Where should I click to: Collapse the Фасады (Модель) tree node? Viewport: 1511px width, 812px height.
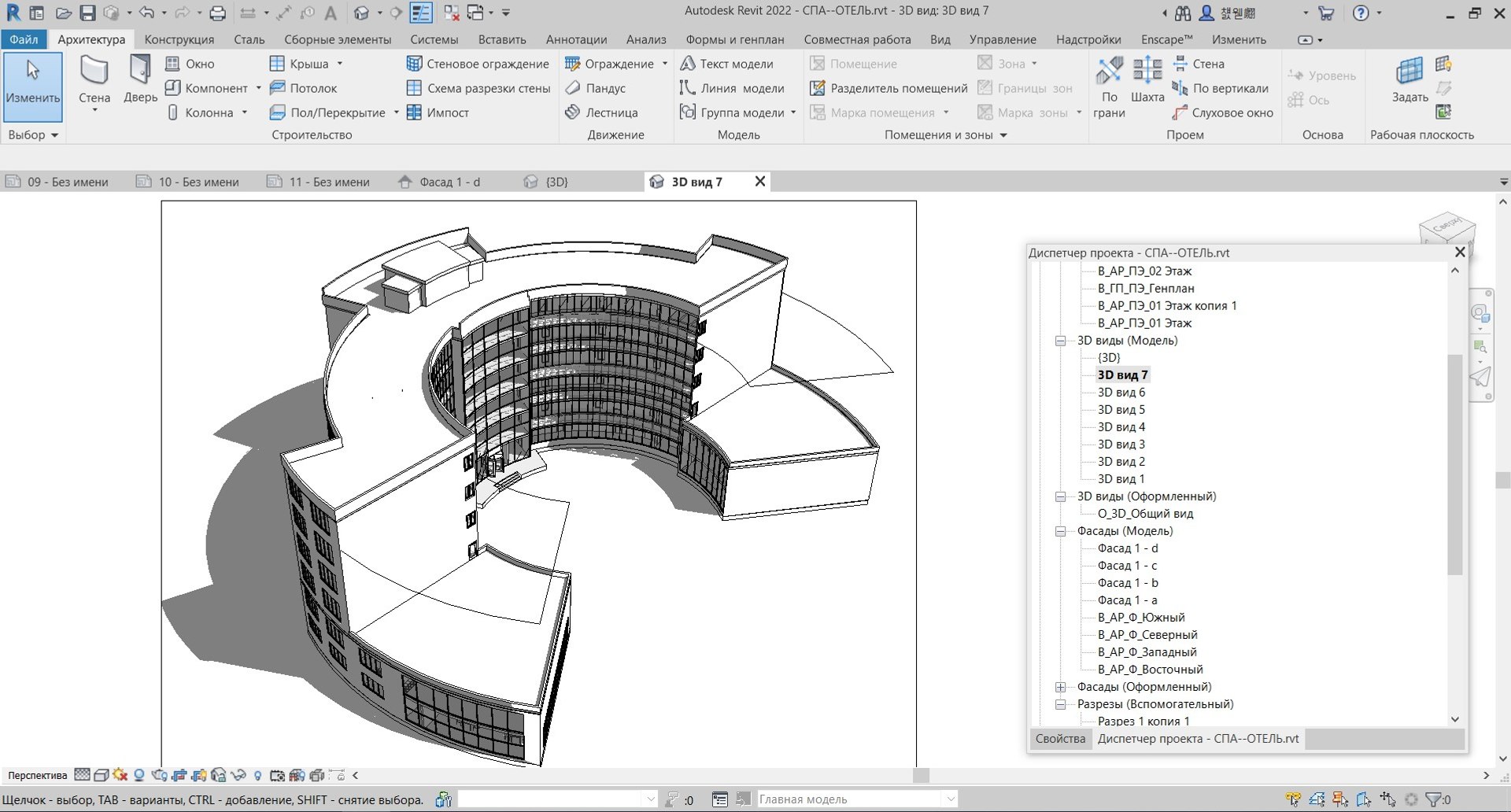[1060, 531]
